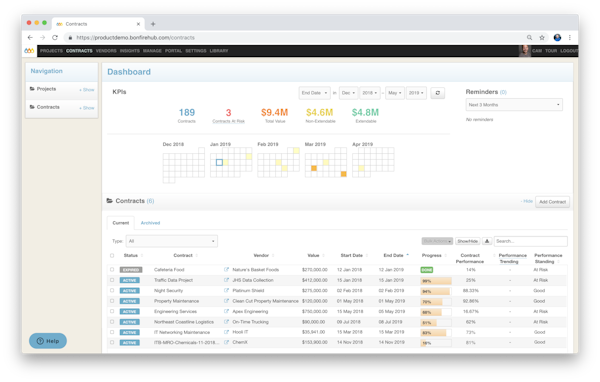Open a new browser tab with plus

coord(153,24)
